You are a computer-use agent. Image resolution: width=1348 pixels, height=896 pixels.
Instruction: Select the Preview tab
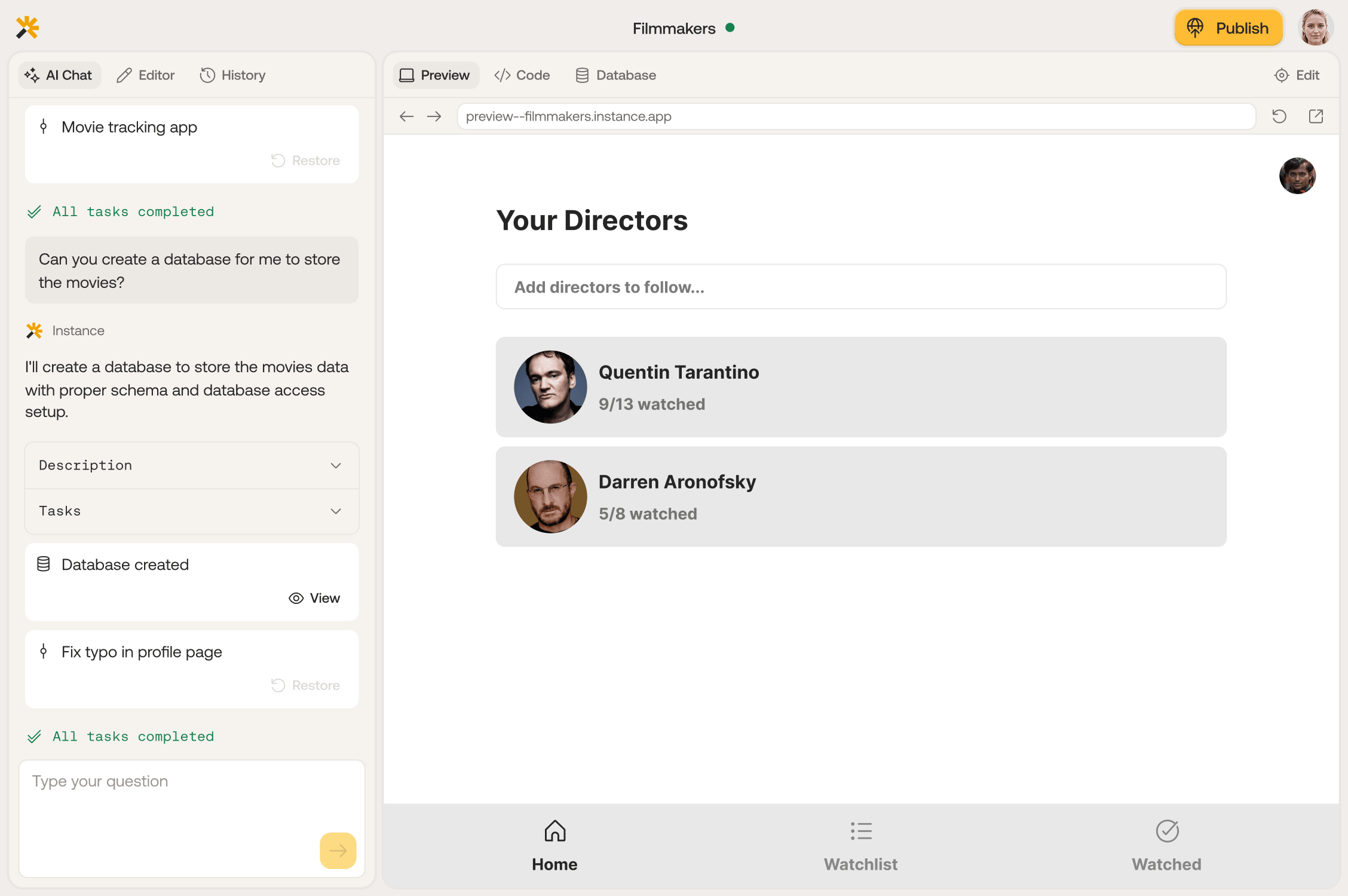(436, 75)
